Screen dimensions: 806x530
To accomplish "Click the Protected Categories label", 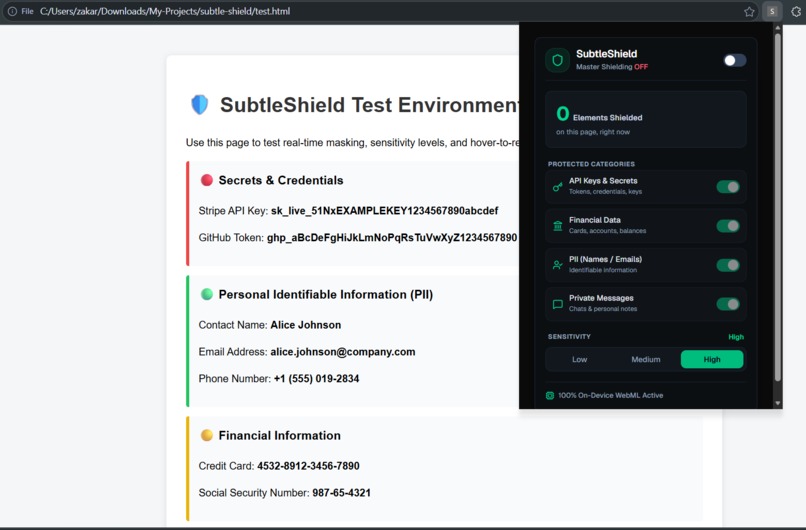I will click(591, 164).
